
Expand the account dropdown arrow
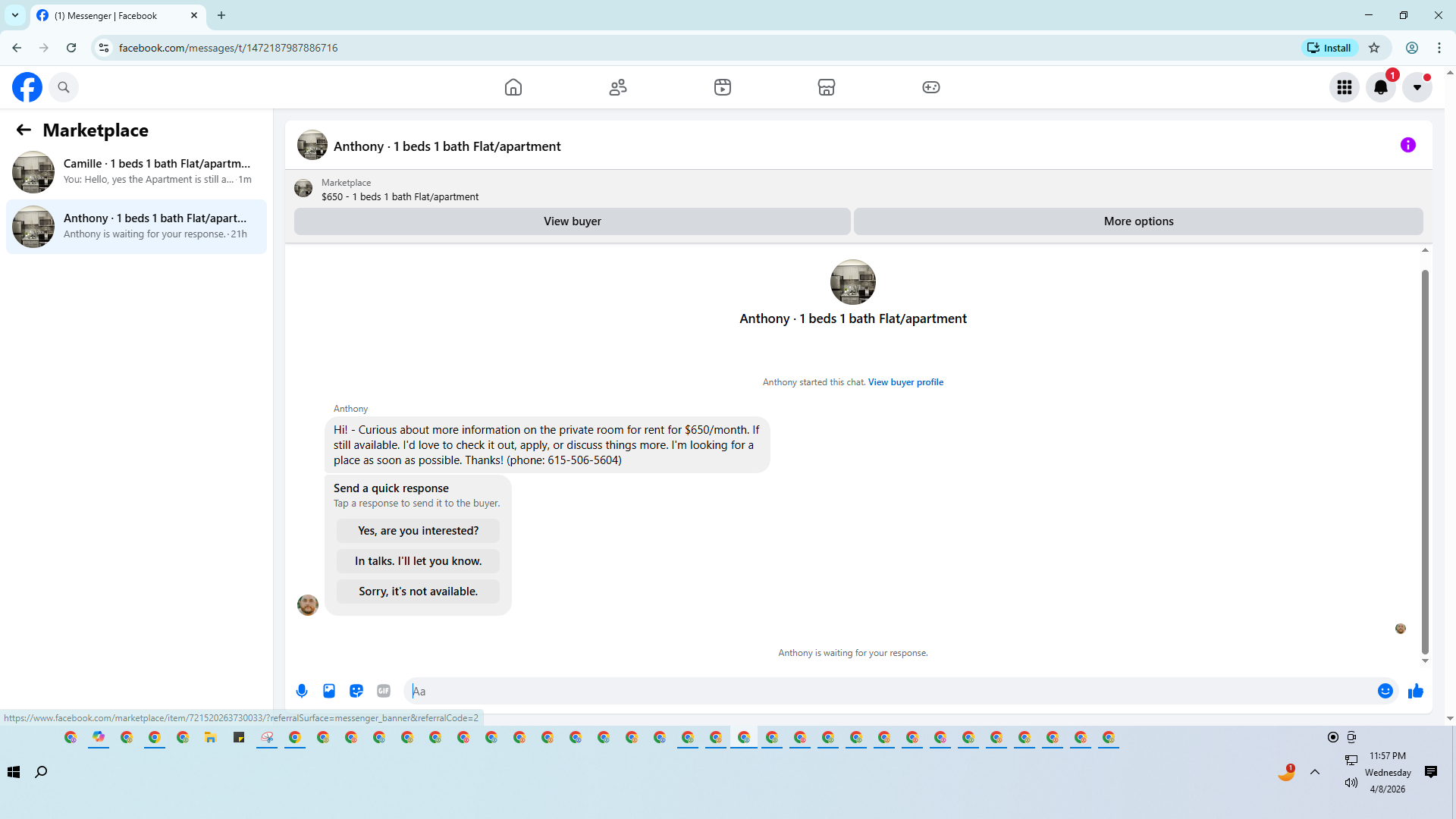(x=1417, y=87)
